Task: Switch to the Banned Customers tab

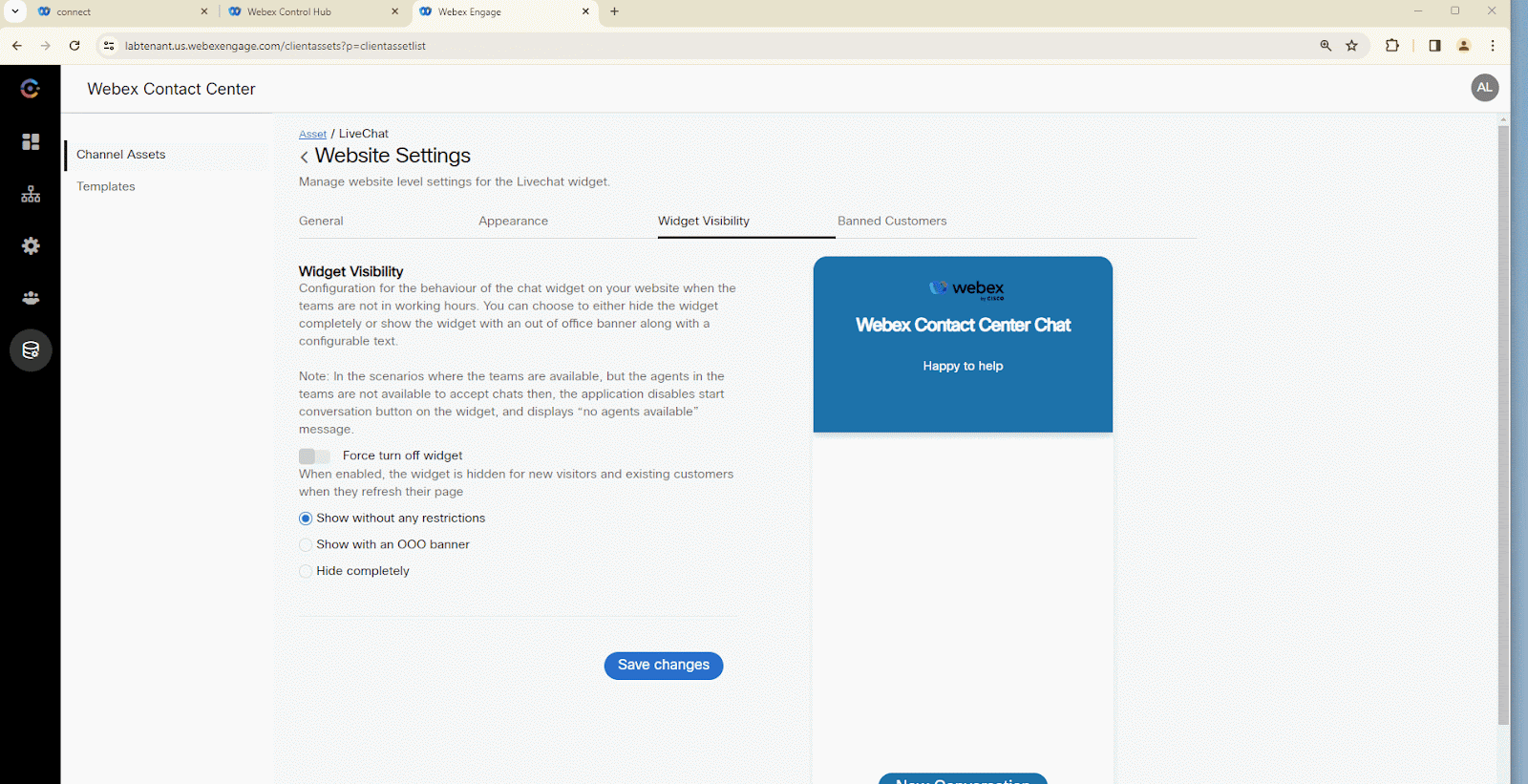Action: tap(892, 221)
